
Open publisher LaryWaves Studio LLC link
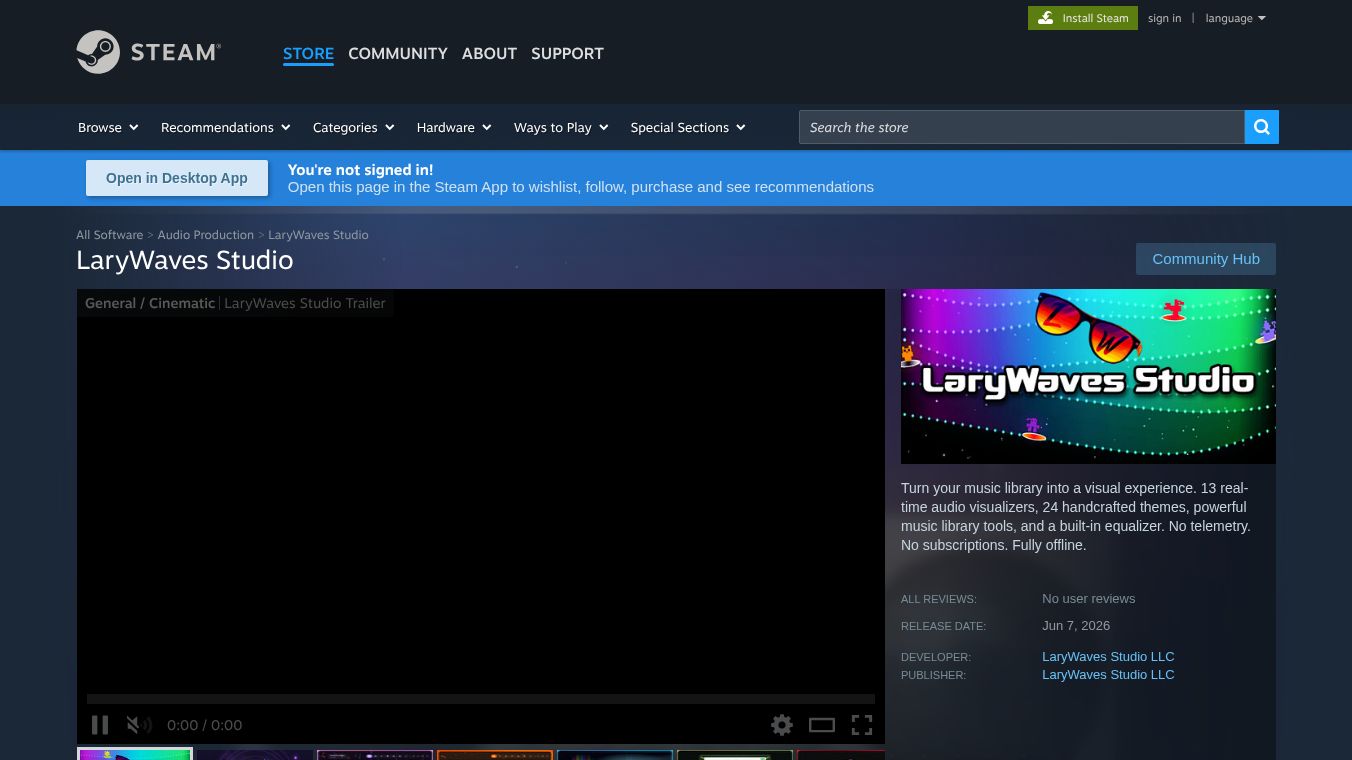point(1108,675)
